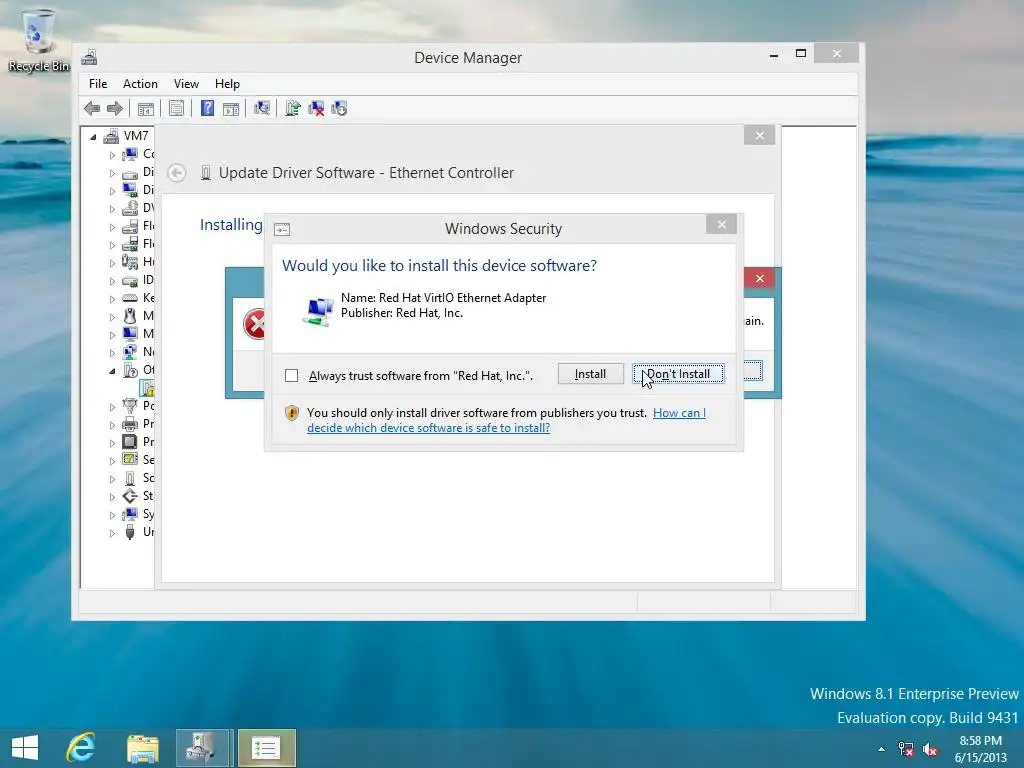This screenshot has height=768, width=1024.
Task: Click the Forward arrow in Device Manager toolbar
Action: point(115,108)
